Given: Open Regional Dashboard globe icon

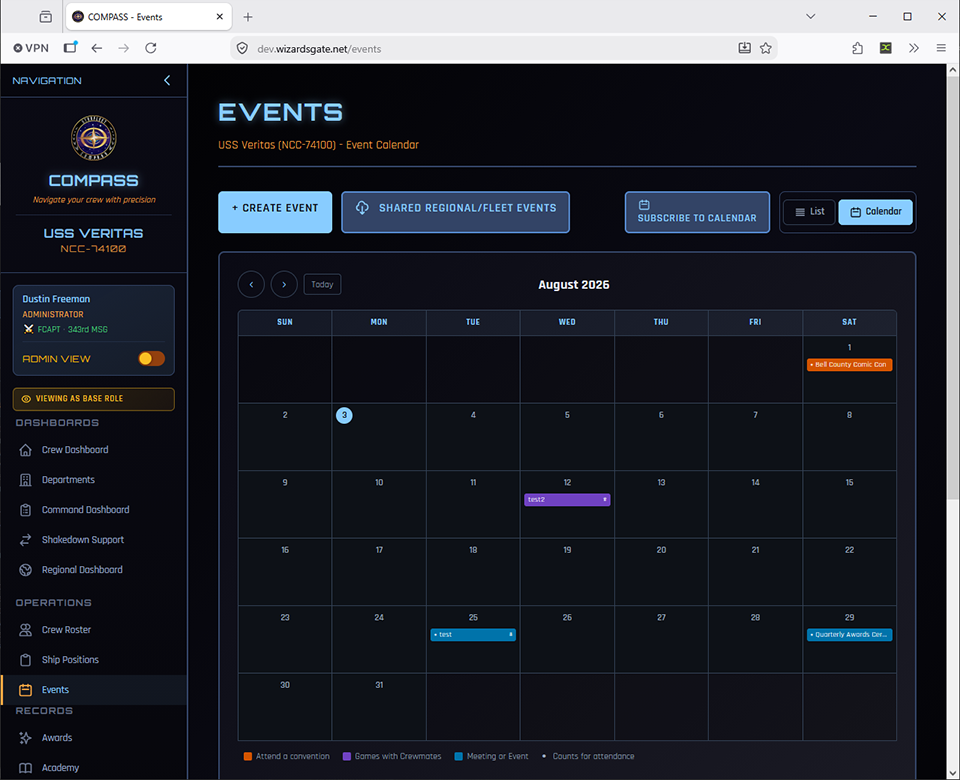Looking at the screenshot, I should coord(25,570).
